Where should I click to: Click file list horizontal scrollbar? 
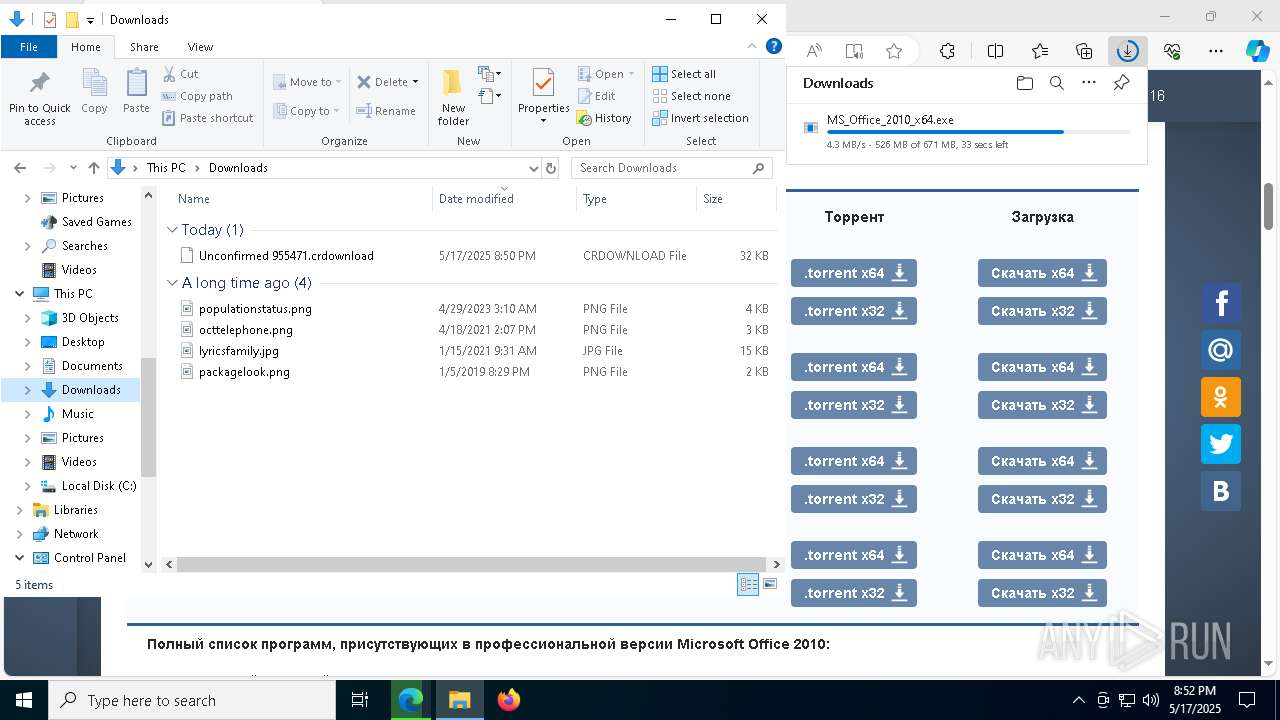point(472,565)
